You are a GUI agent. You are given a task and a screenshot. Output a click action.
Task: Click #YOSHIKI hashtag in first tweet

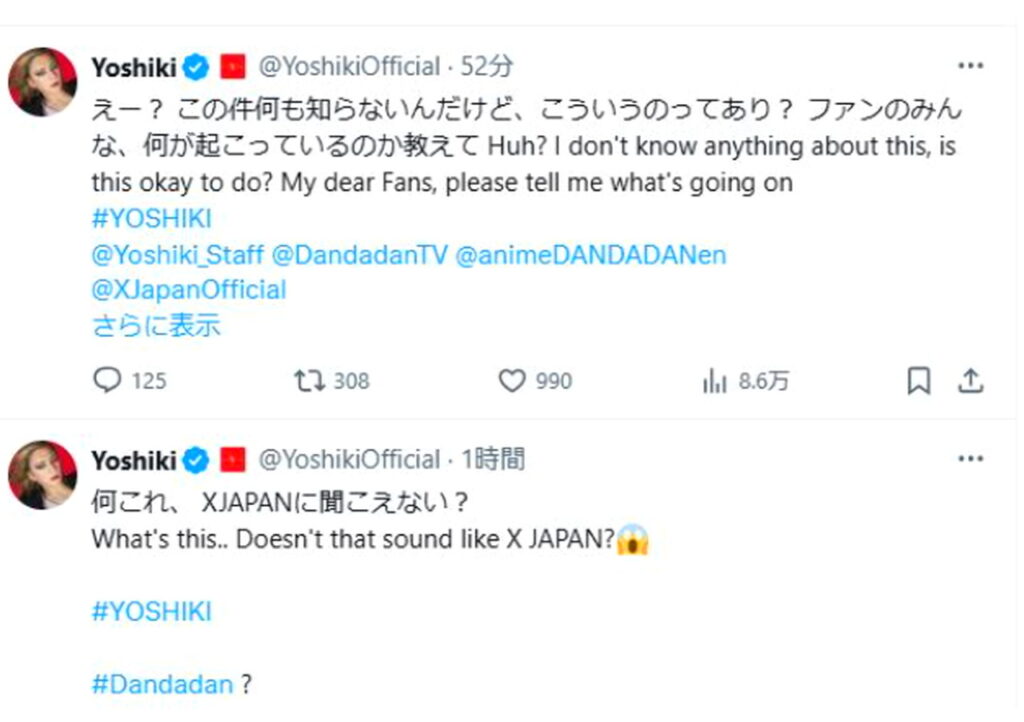(x=151, y=219)
